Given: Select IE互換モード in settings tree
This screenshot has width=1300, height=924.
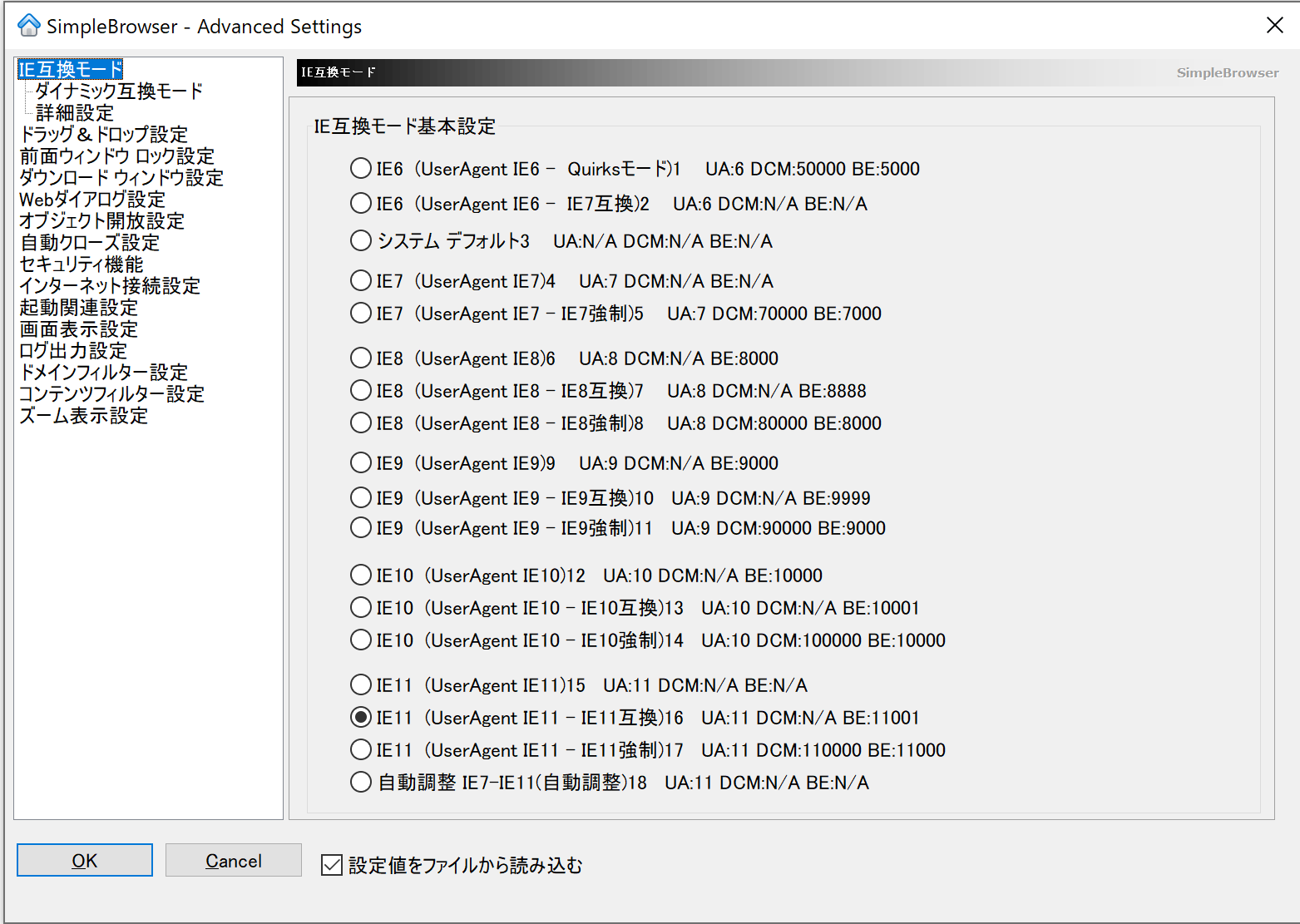Looking at the screenshot, I should pyautogui.click(x=71, y=70).
